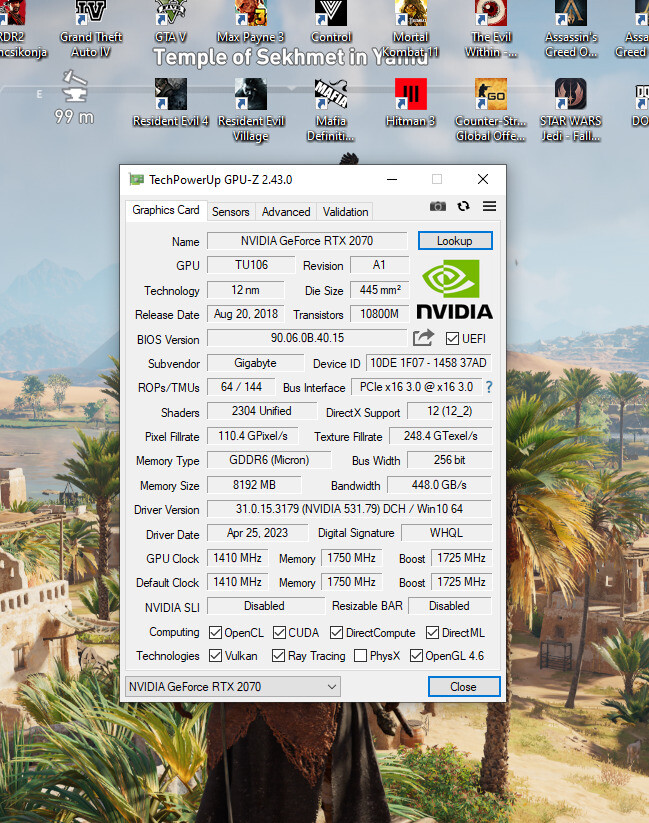Viewport: 649px width, 823px height.
Task: Click the Bus Interface question mark
Action: pos(489,387)
